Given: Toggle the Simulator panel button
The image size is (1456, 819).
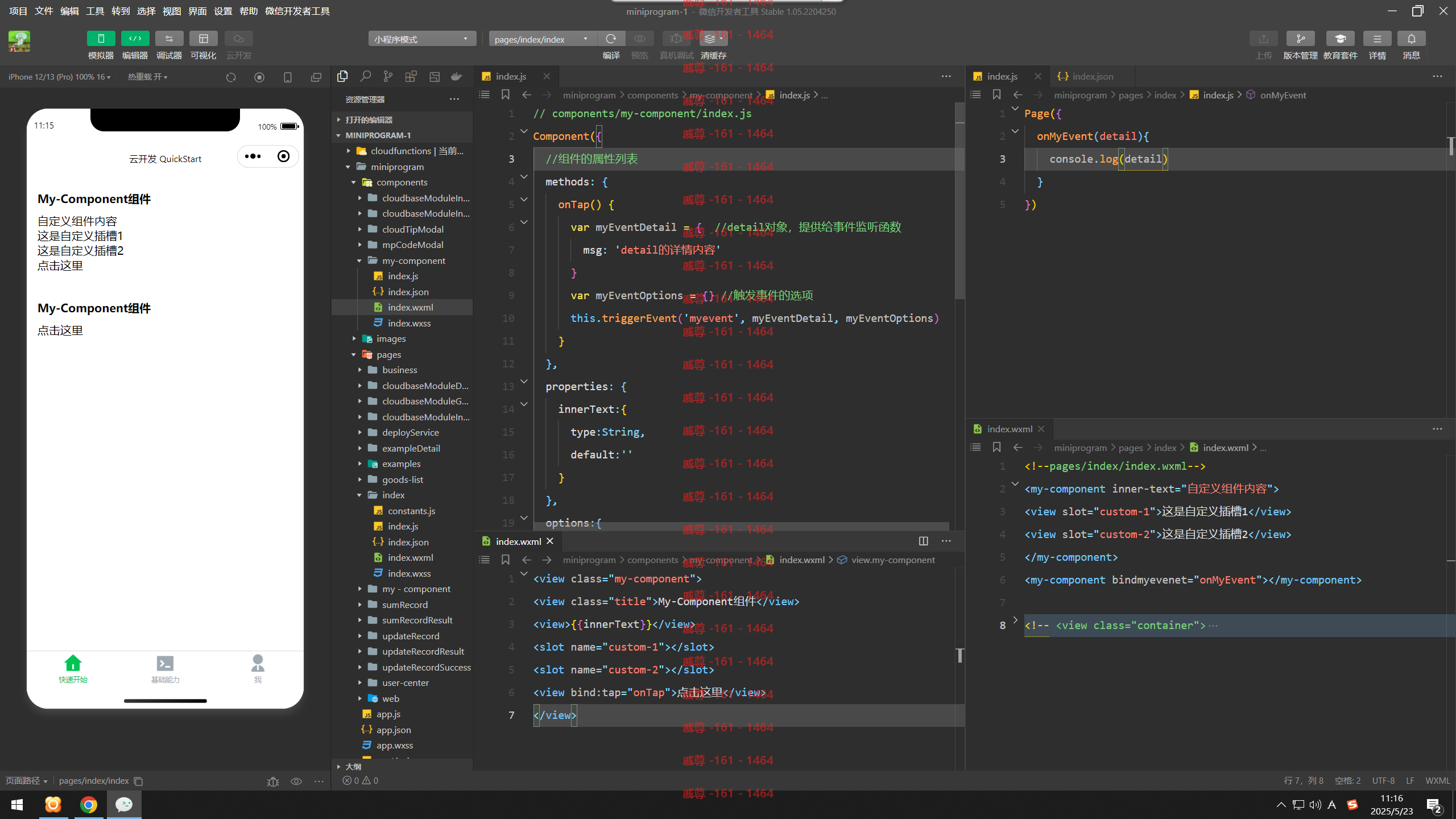Looking at the screenshot, I should click(x=101, y=39).
